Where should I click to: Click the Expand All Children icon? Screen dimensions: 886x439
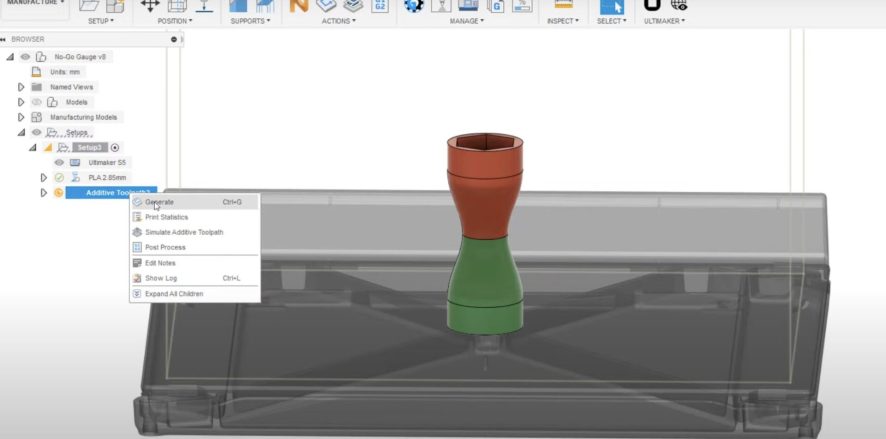coord(138,294)
